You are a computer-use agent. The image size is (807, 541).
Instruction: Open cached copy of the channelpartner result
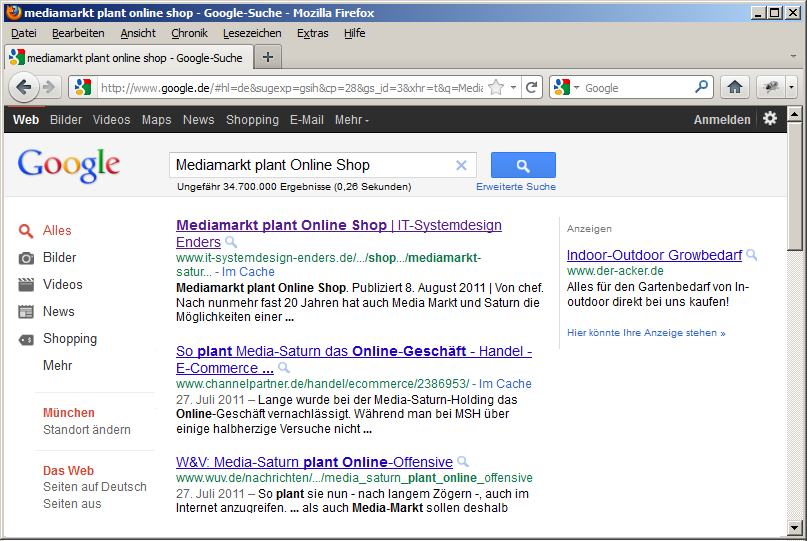(x=505, y=383)
